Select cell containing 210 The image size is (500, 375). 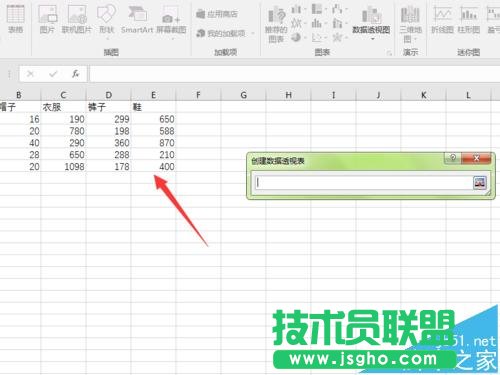point(153,155)
